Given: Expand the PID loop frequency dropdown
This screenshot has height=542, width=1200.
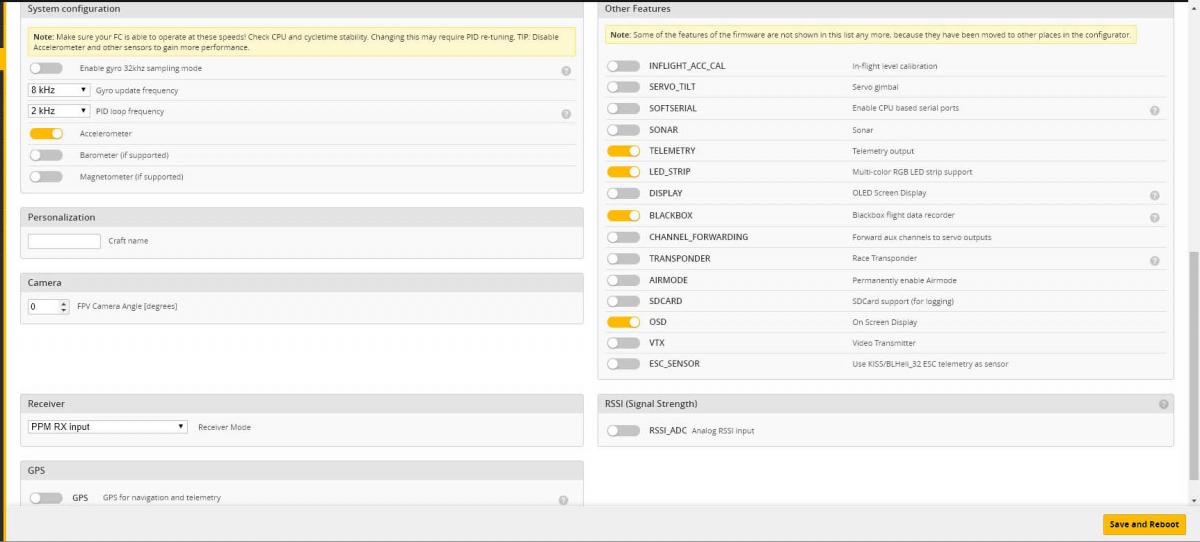Looking at the screenshot, I should [59, 111].
